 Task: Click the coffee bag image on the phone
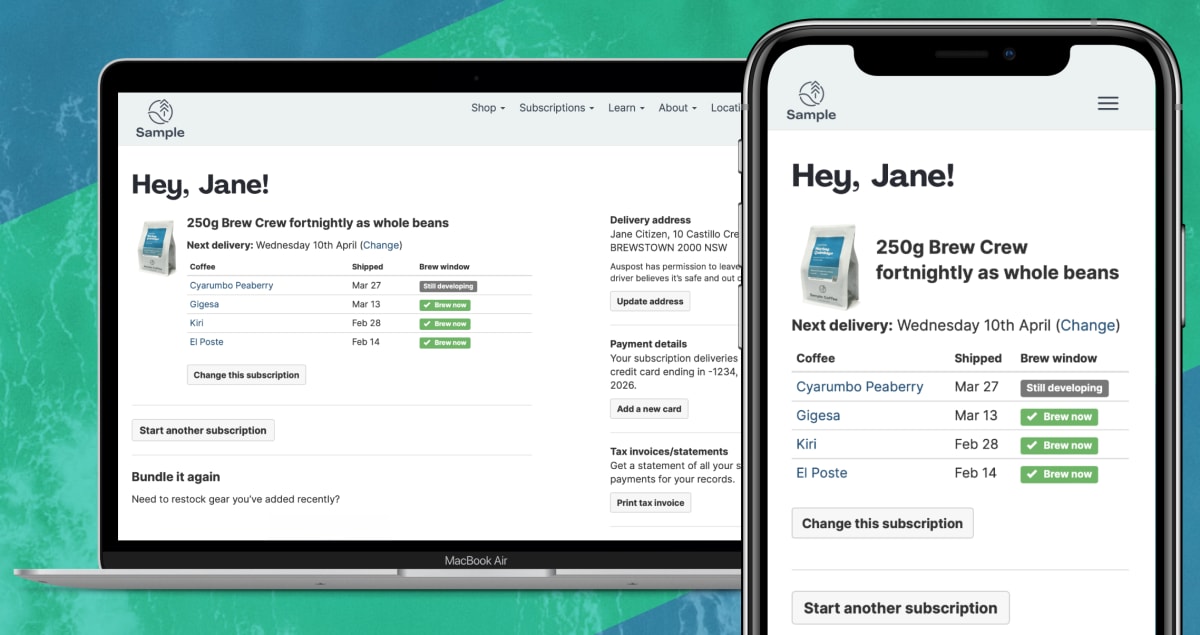tap(829, 266)
